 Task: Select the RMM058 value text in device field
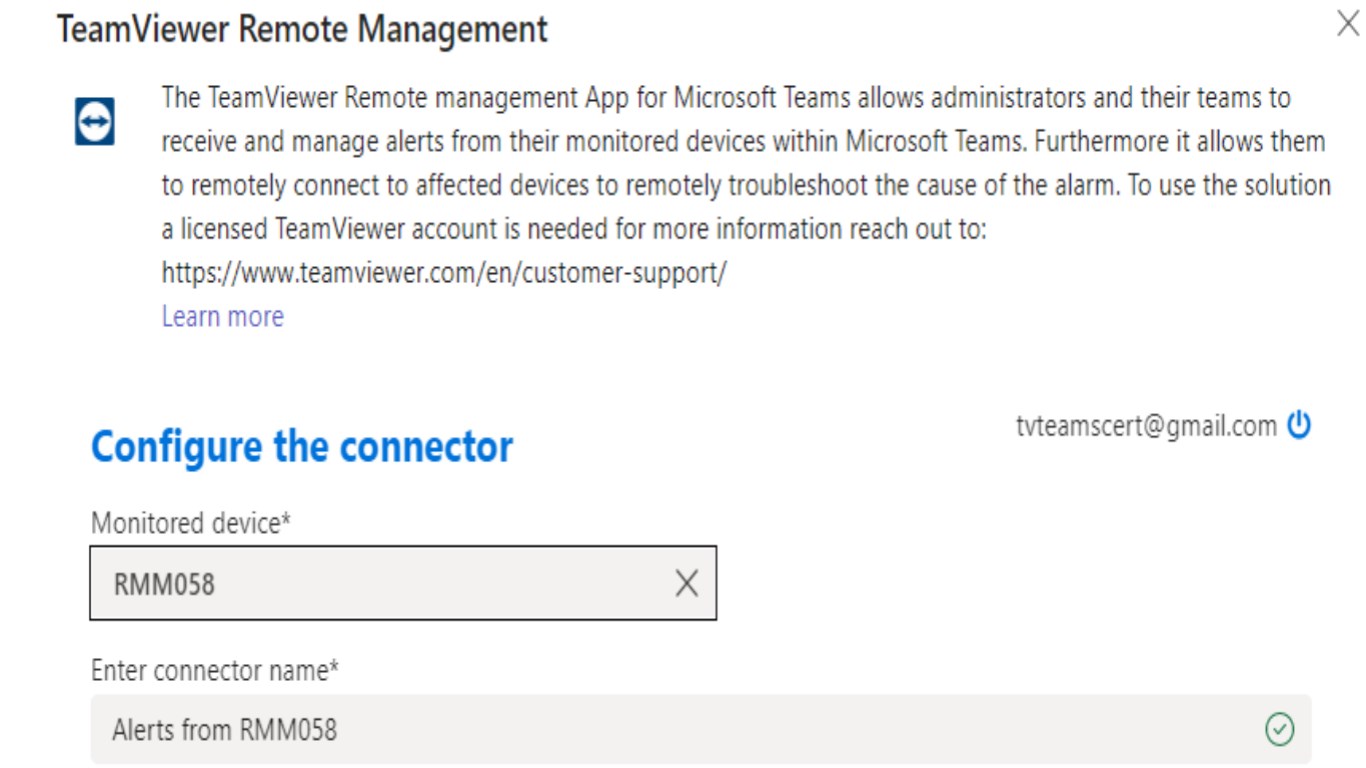click(x=164, y=584)
